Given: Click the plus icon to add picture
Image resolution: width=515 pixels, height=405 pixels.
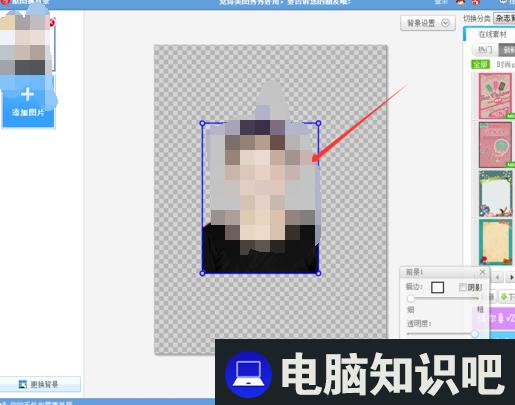Looking at the screenshot, I should coord(27,94).
